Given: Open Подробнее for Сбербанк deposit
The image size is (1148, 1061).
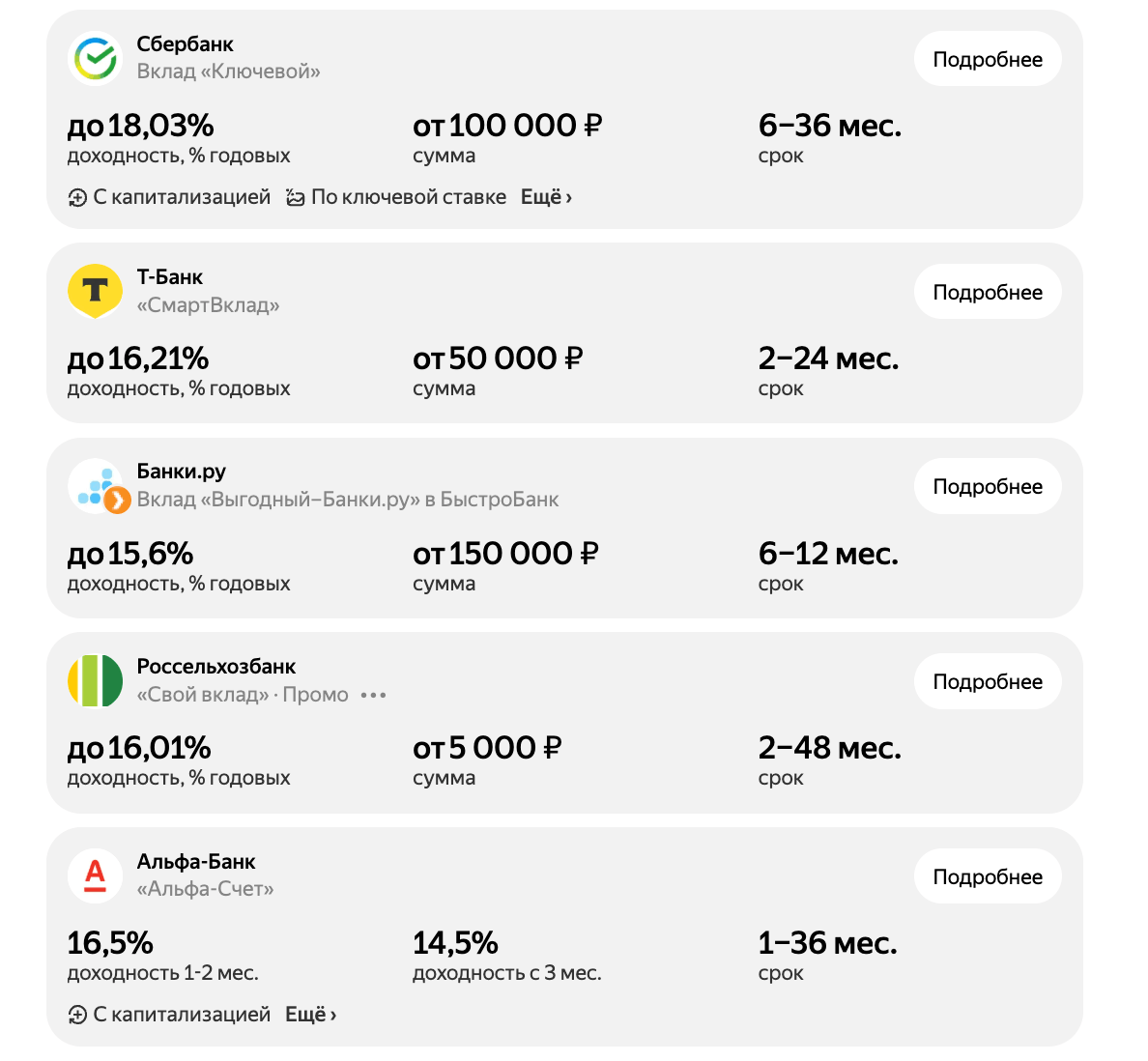Looking at the screenshot, I should [987, 60].
